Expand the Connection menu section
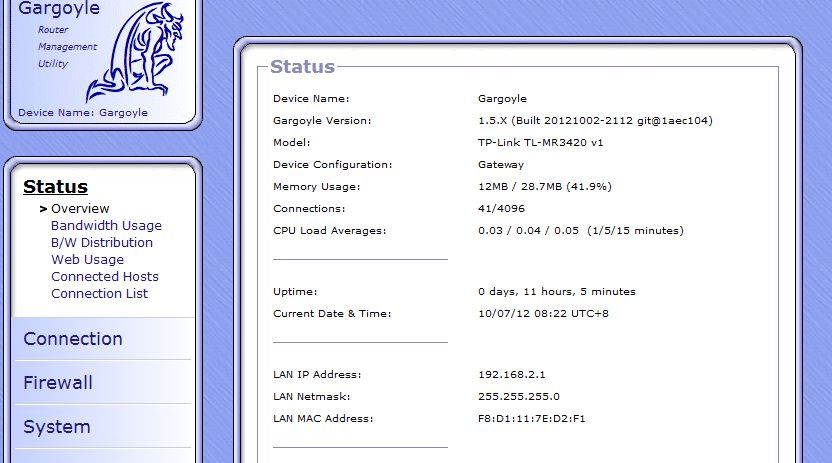The image size is (832, 463). [x=73, y=339]
